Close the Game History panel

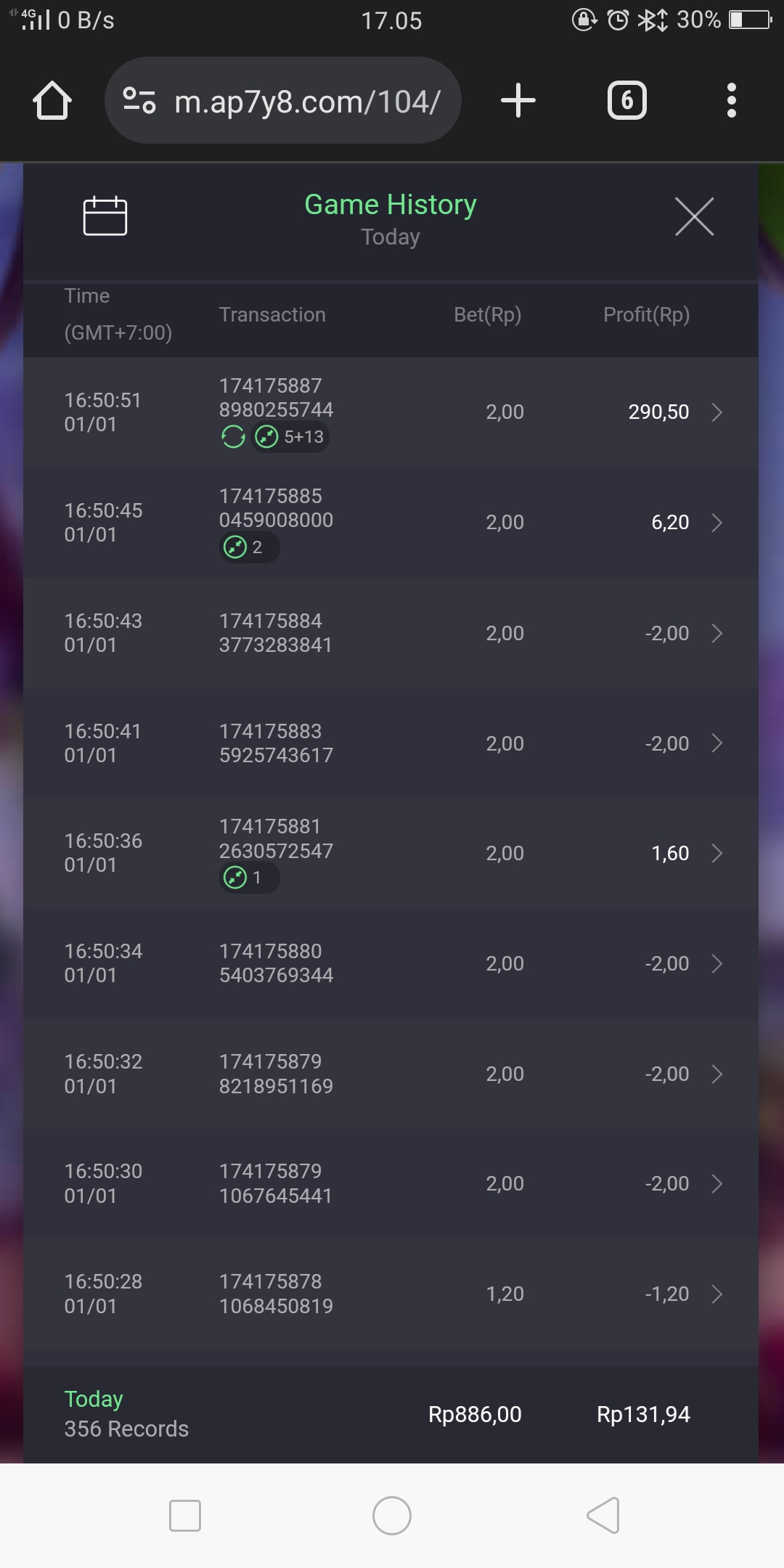[694, 216]
